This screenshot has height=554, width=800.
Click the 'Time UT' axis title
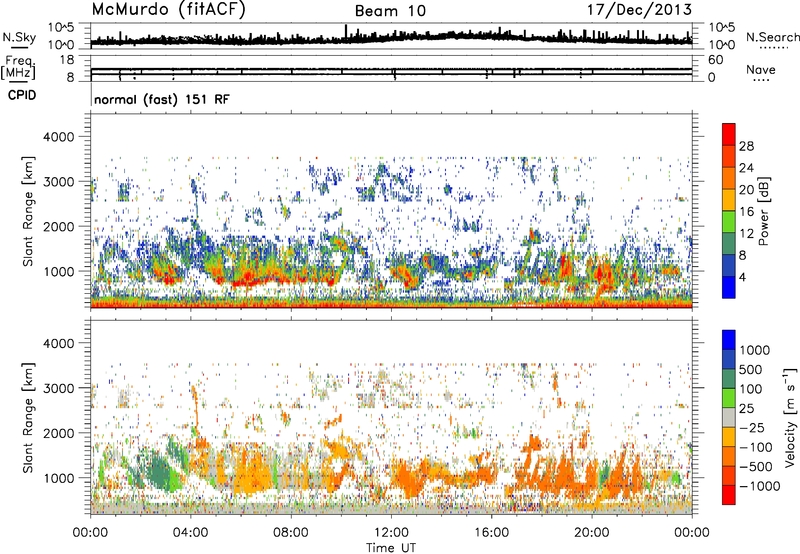pos(391,548)
